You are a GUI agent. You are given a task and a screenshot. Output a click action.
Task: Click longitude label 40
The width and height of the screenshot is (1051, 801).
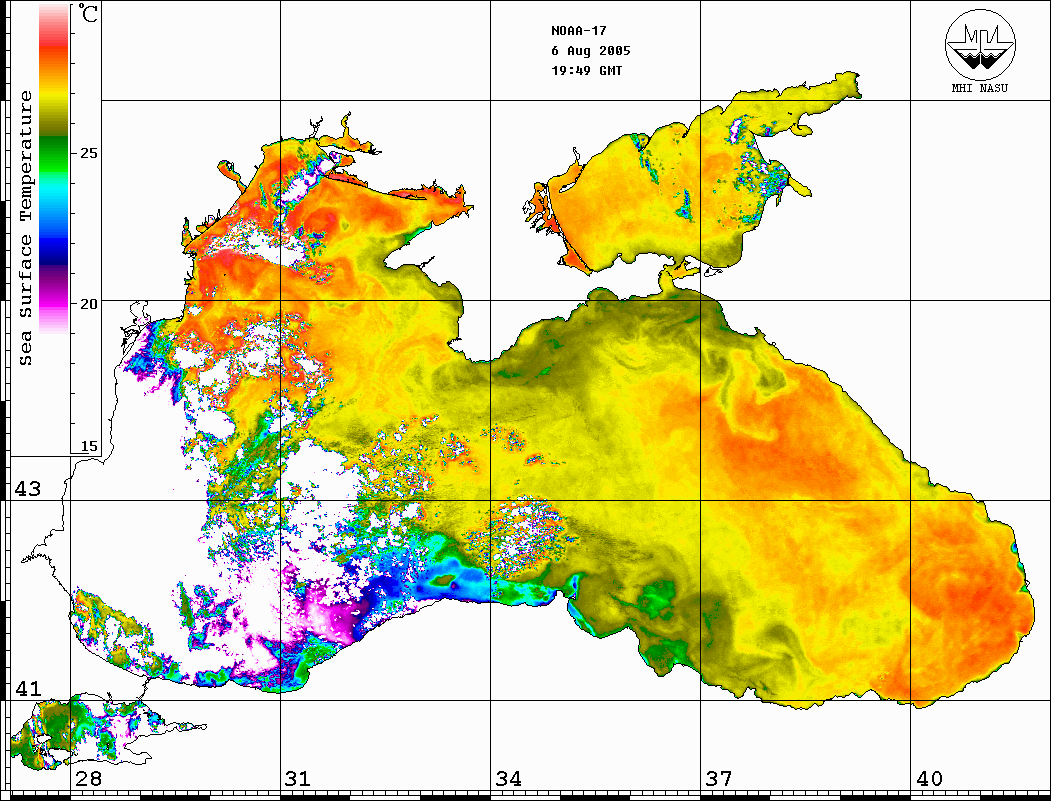coord(929,778)
